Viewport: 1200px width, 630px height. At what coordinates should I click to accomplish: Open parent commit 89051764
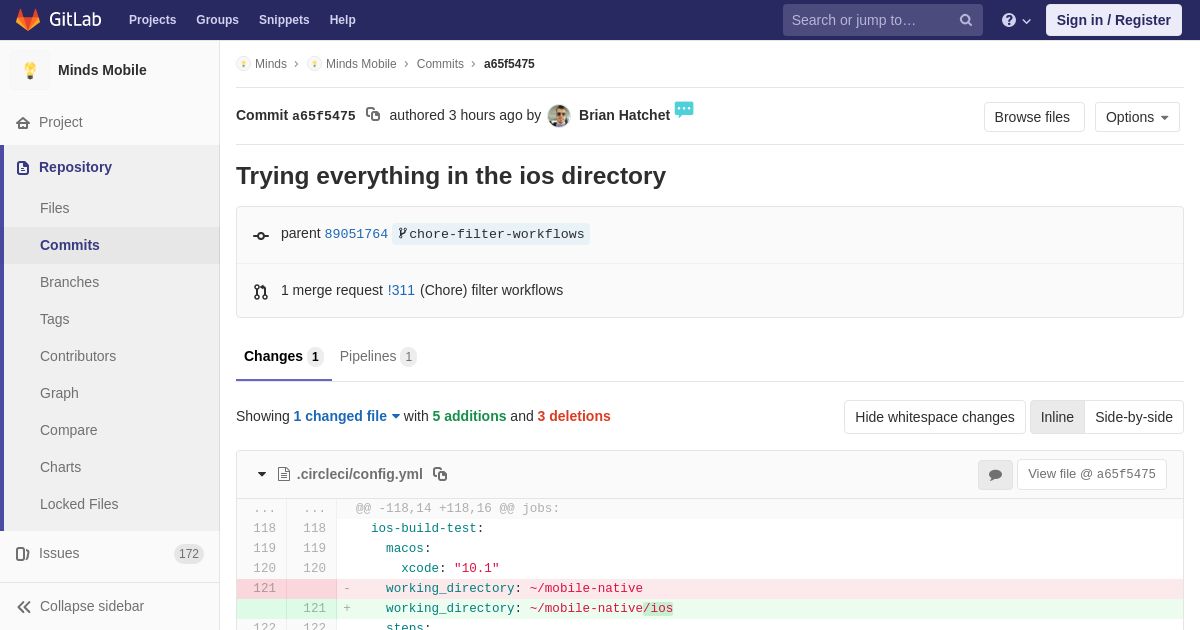pyautogui.click(x=356, y=234)
